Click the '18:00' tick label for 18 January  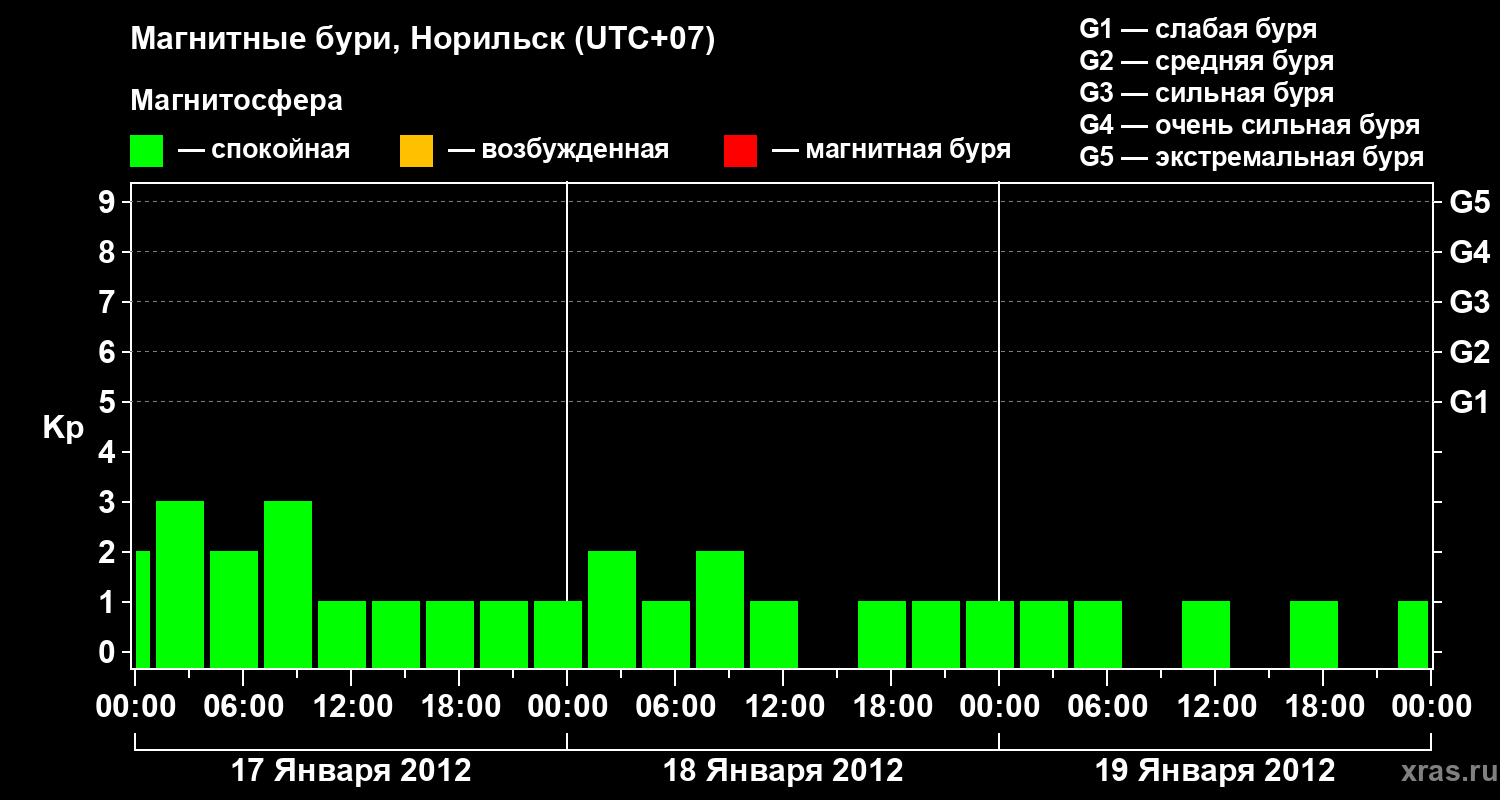(x=891, y=706)
